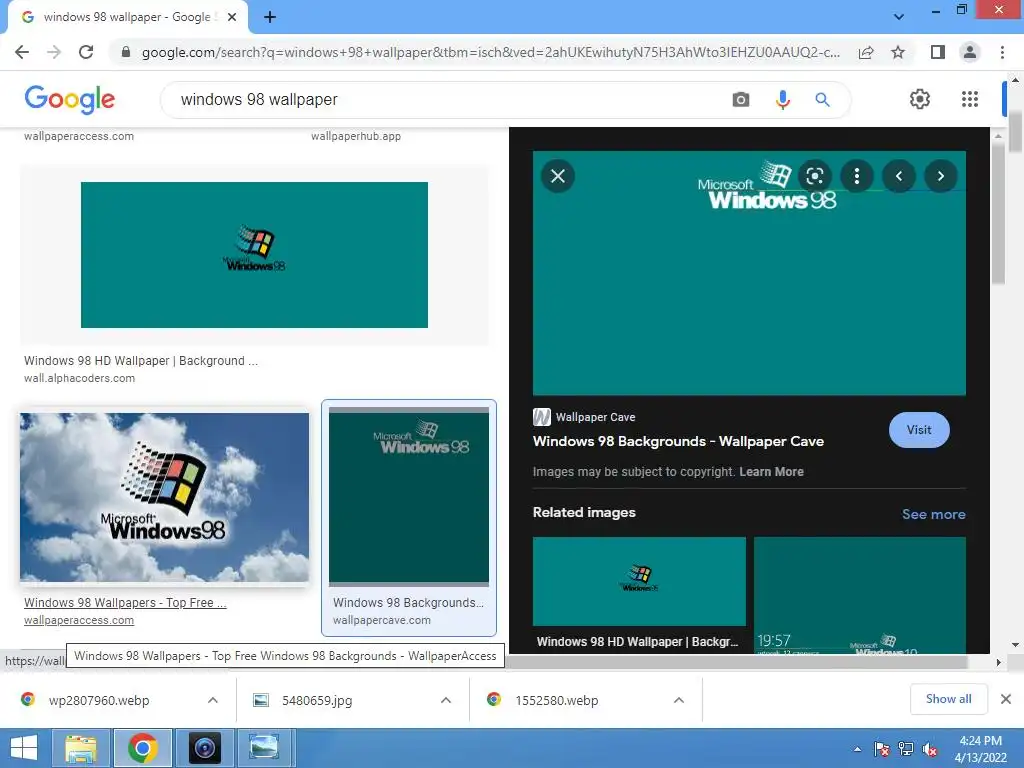Click the preview panel vertical scrollbar
Screen dimensions: 1024x768
[998, 214]
